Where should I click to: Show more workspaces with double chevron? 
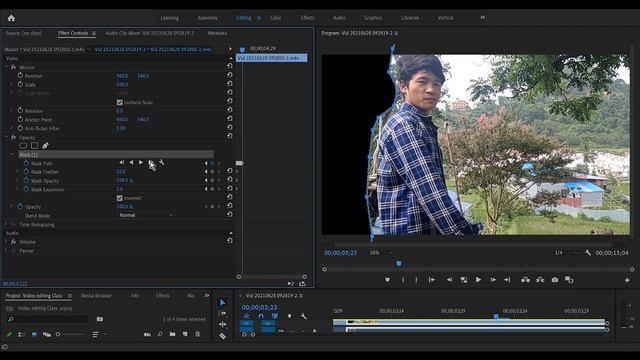click(x=483, y=18)
